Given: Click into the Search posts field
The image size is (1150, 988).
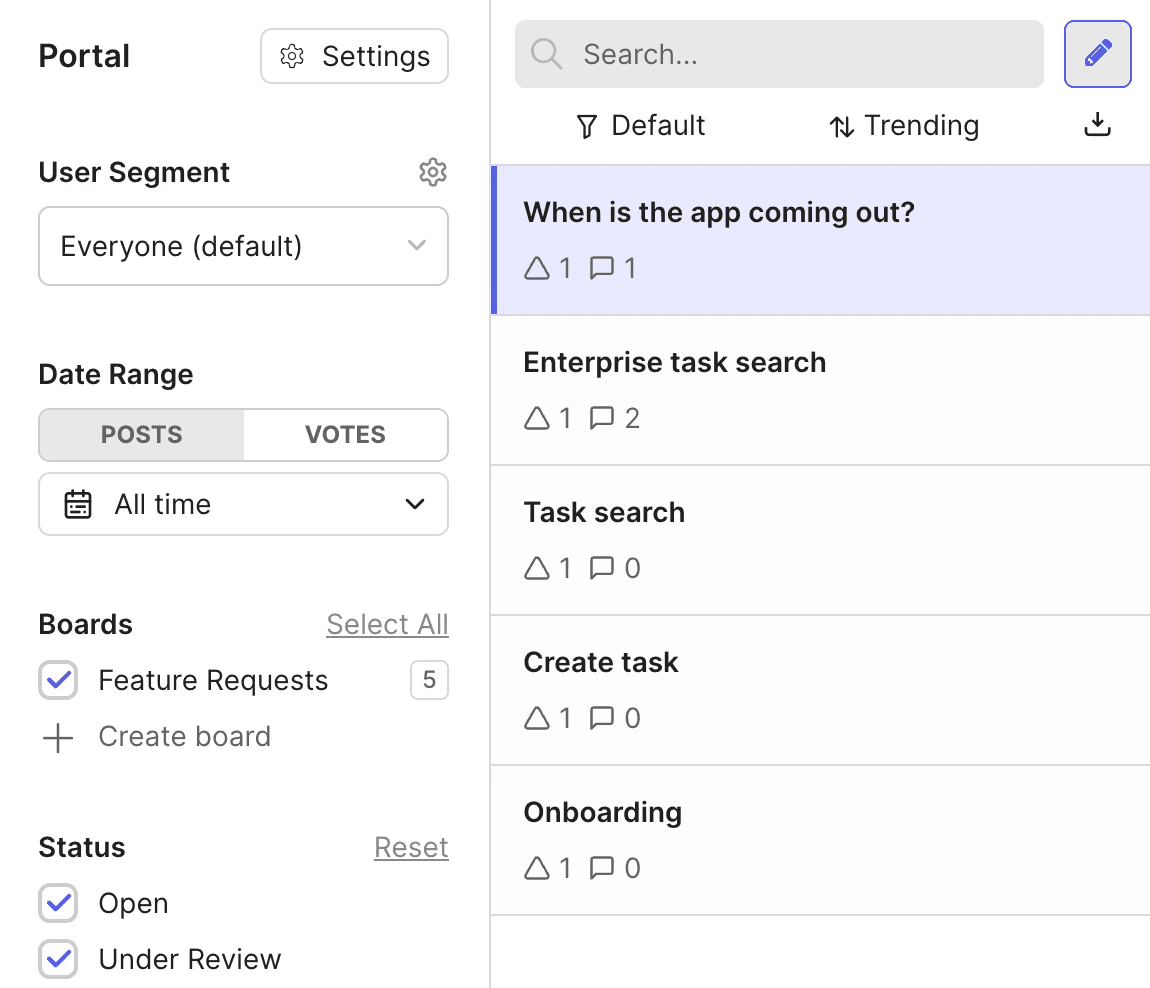Looking at the screenshot, I should [x=800, y=54].
